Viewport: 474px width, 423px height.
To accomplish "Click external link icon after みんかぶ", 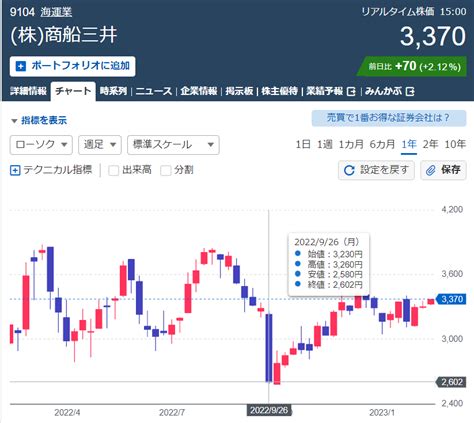I will point(410,91).
